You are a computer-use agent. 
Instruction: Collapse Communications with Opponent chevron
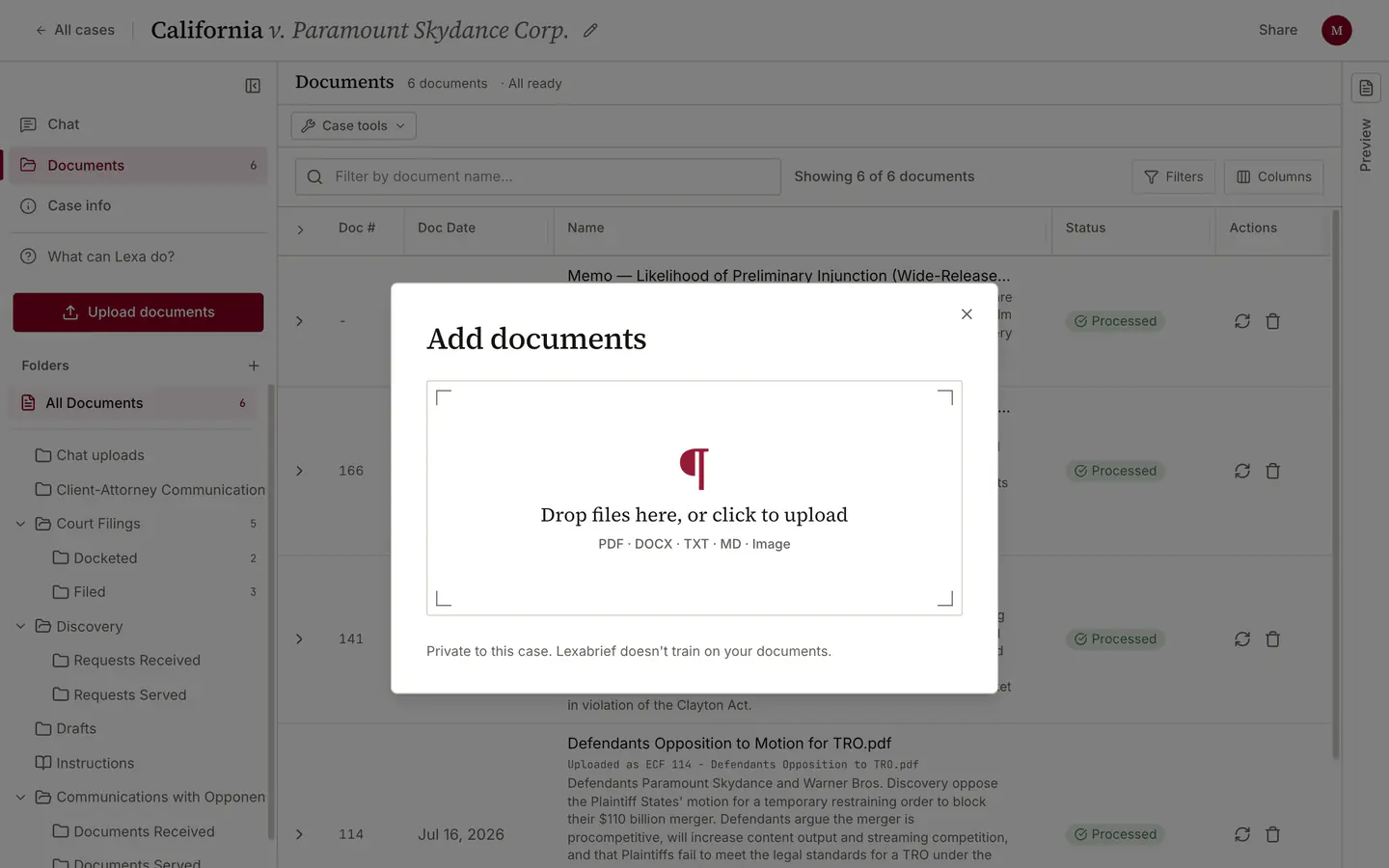click(20, 798)
